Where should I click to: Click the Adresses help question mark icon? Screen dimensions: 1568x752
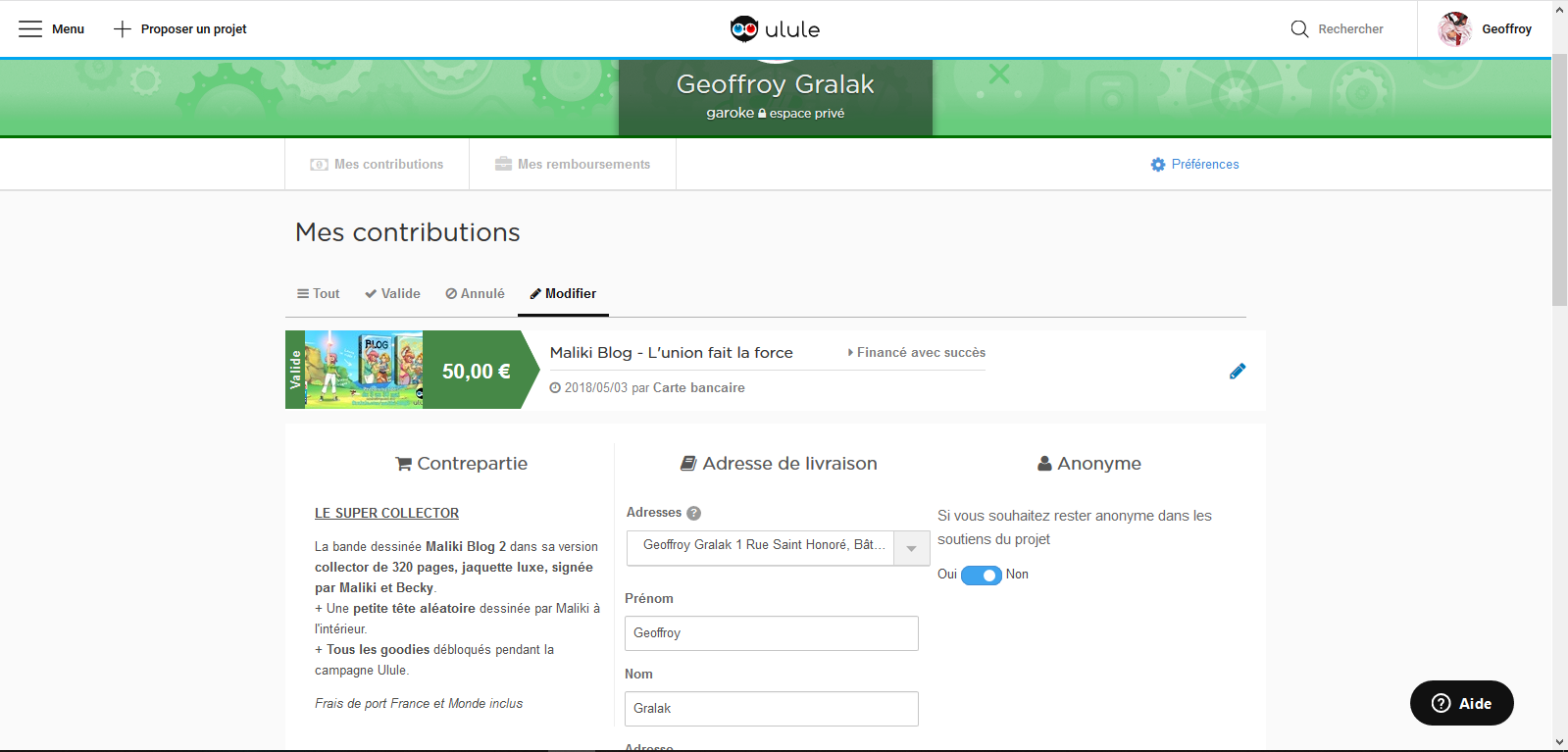click(x=693, y=513)
